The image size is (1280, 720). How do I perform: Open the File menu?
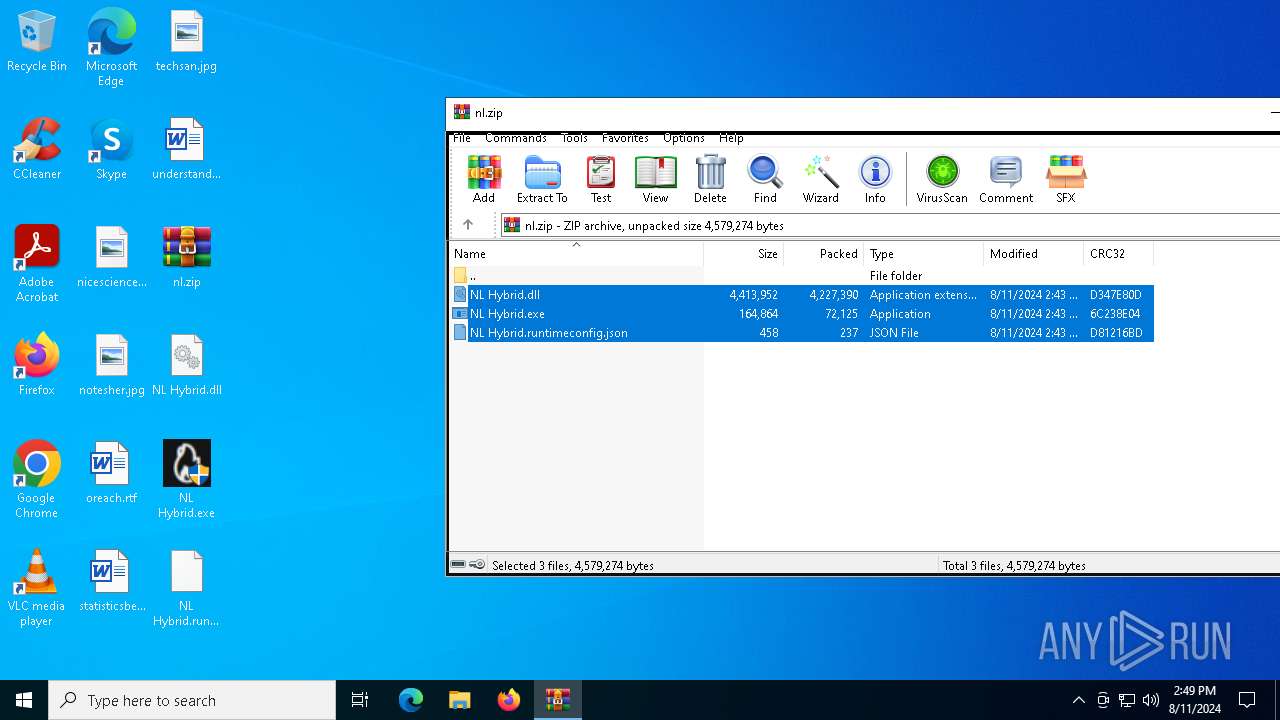tap(462, 138)
